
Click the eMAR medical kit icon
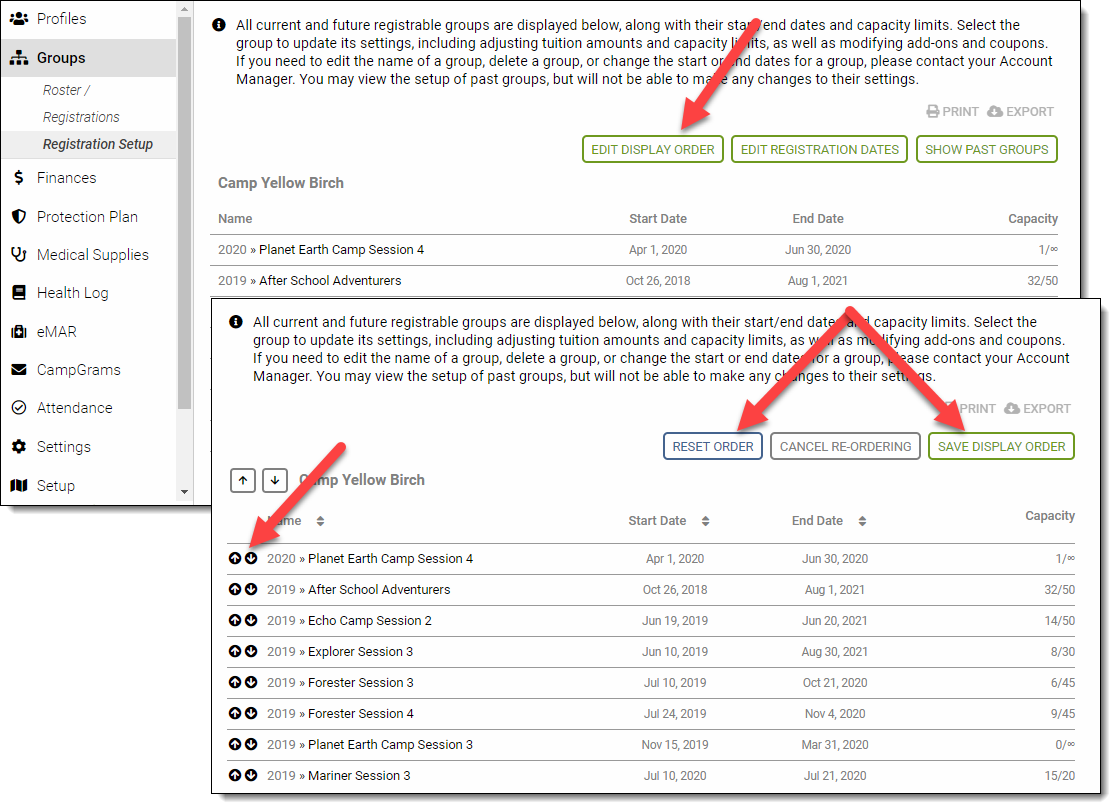18,332
